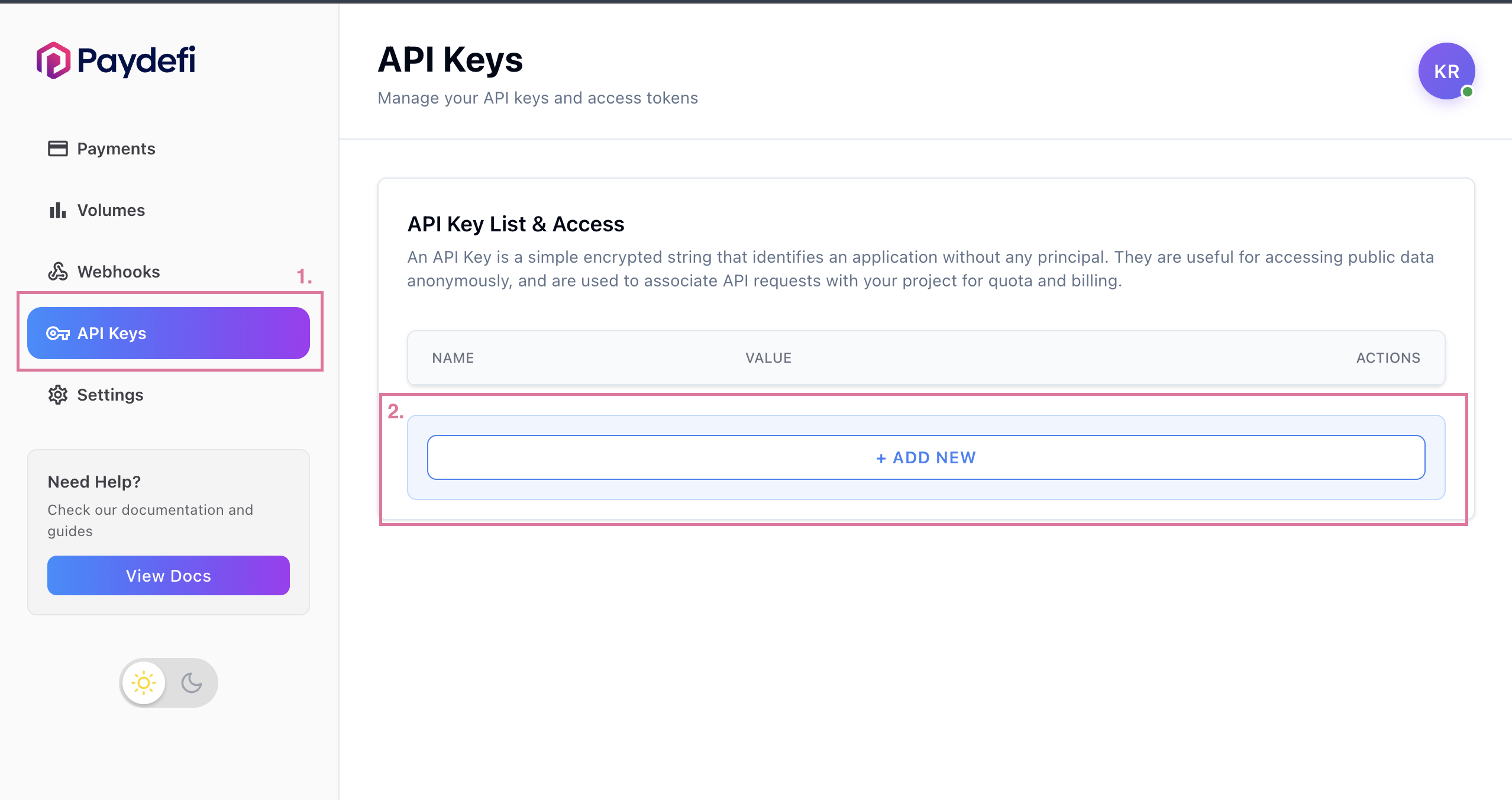Click the Paydefi logo icon
The image size is (1512, 800).
click(53, 60)
